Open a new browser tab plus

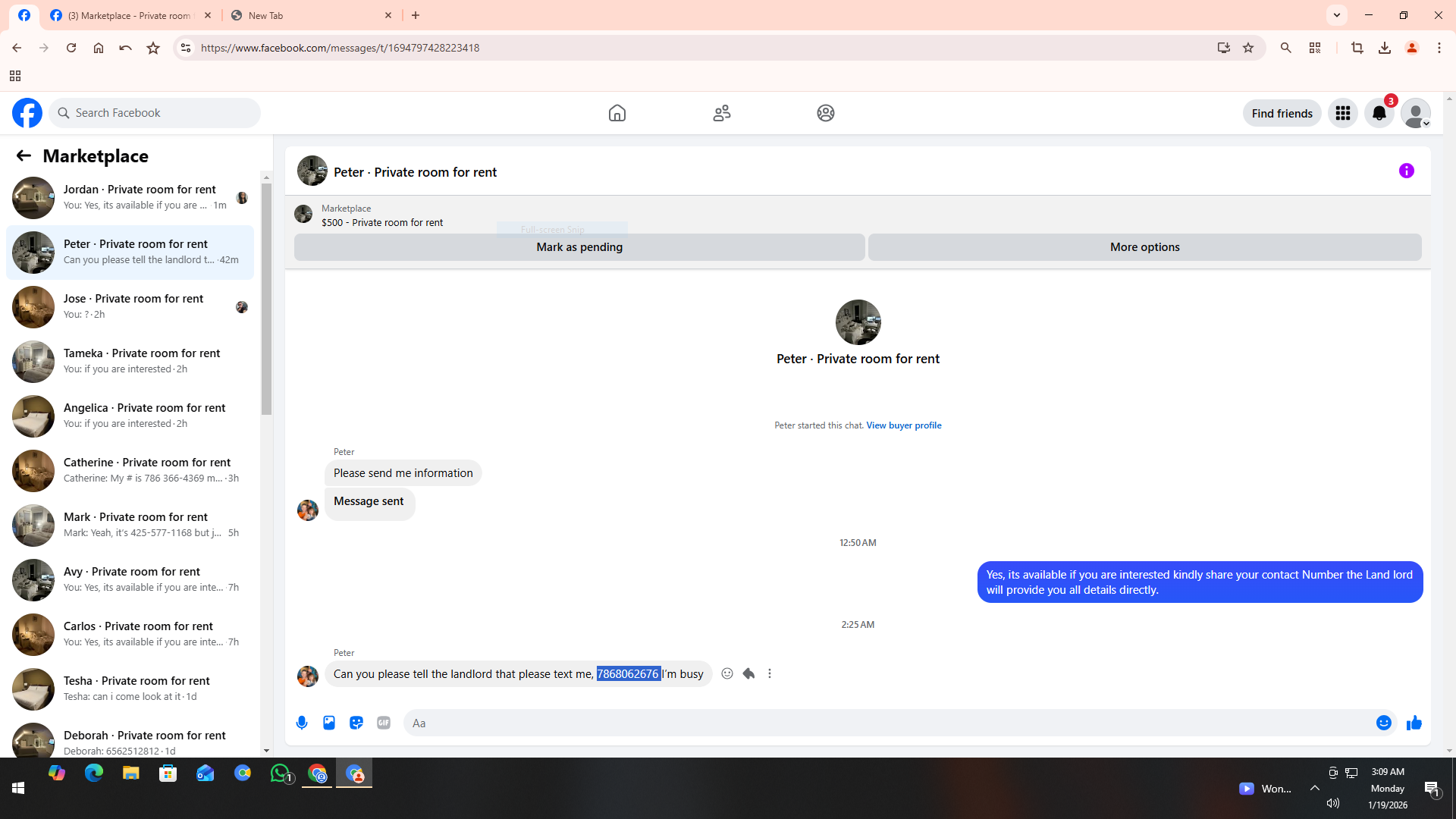pyautogui.click(x=416, y=15)
